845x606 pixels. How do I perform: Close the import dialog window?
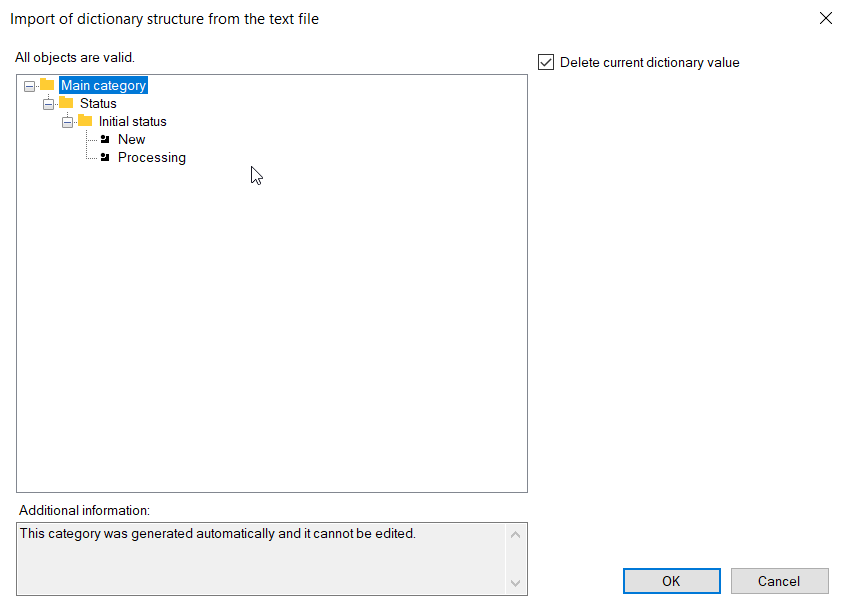(826, 18)
